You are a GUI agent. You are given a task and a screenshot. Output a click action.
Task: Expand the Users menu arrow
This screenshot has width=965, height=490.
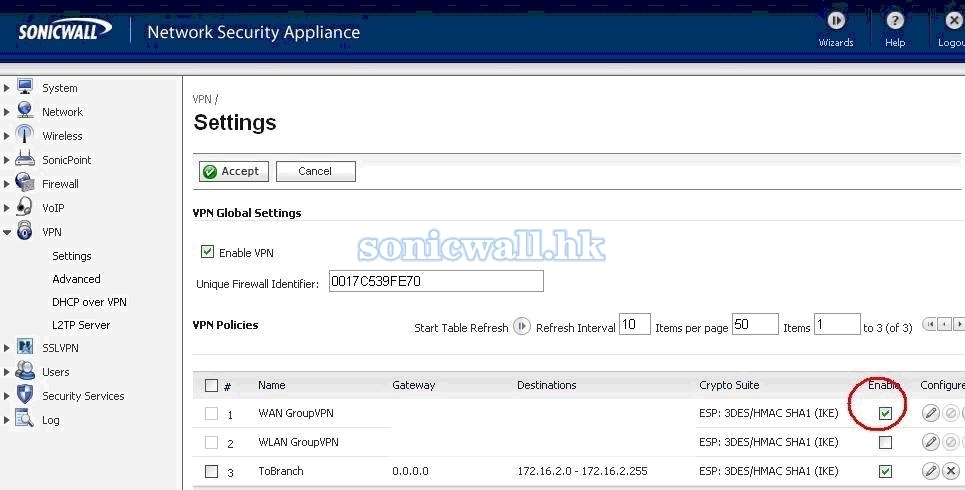pyautogui.click(x=7, y=372)
